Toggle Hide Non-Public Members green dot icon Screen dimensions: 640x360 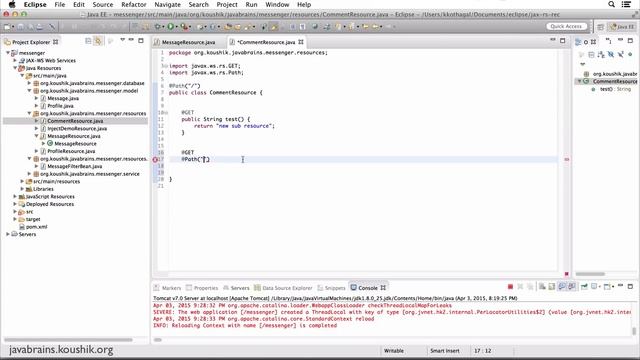point(630,54)
